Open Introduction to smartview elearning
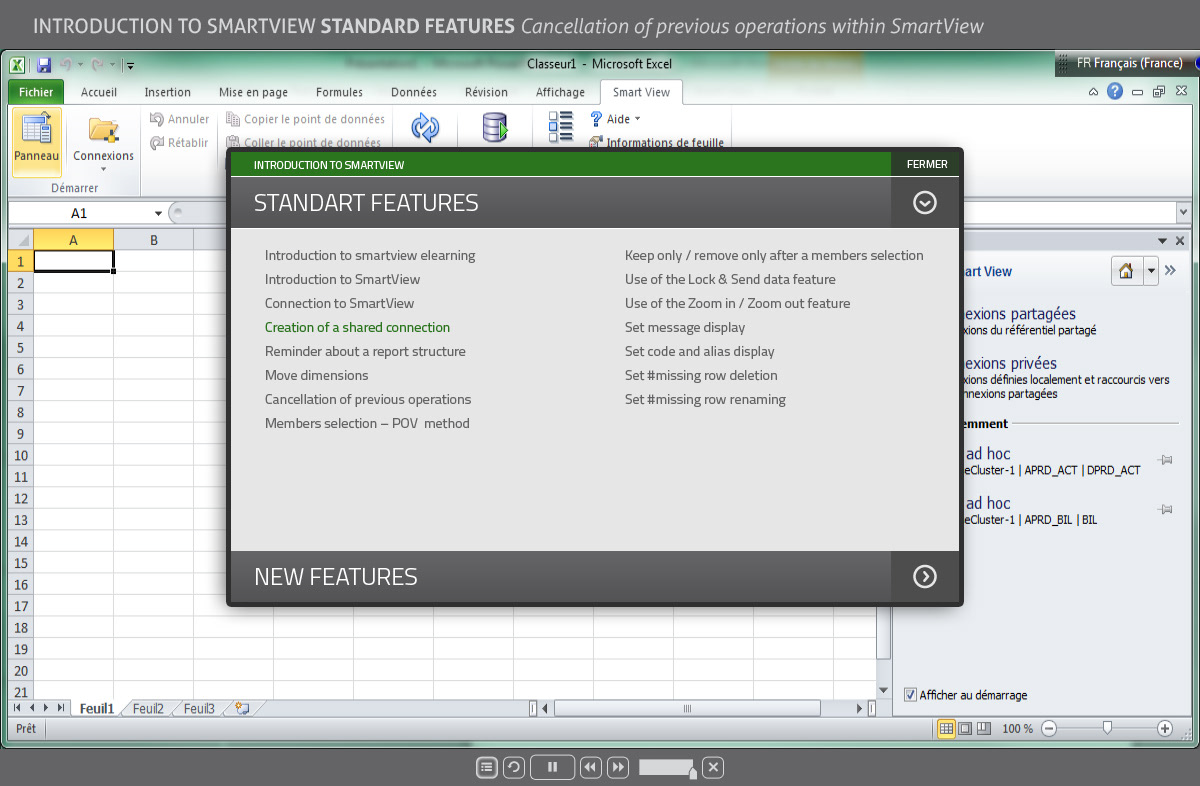Viewport: 1200px width, 786px height. pyautogui.click(x=370, y=255)
